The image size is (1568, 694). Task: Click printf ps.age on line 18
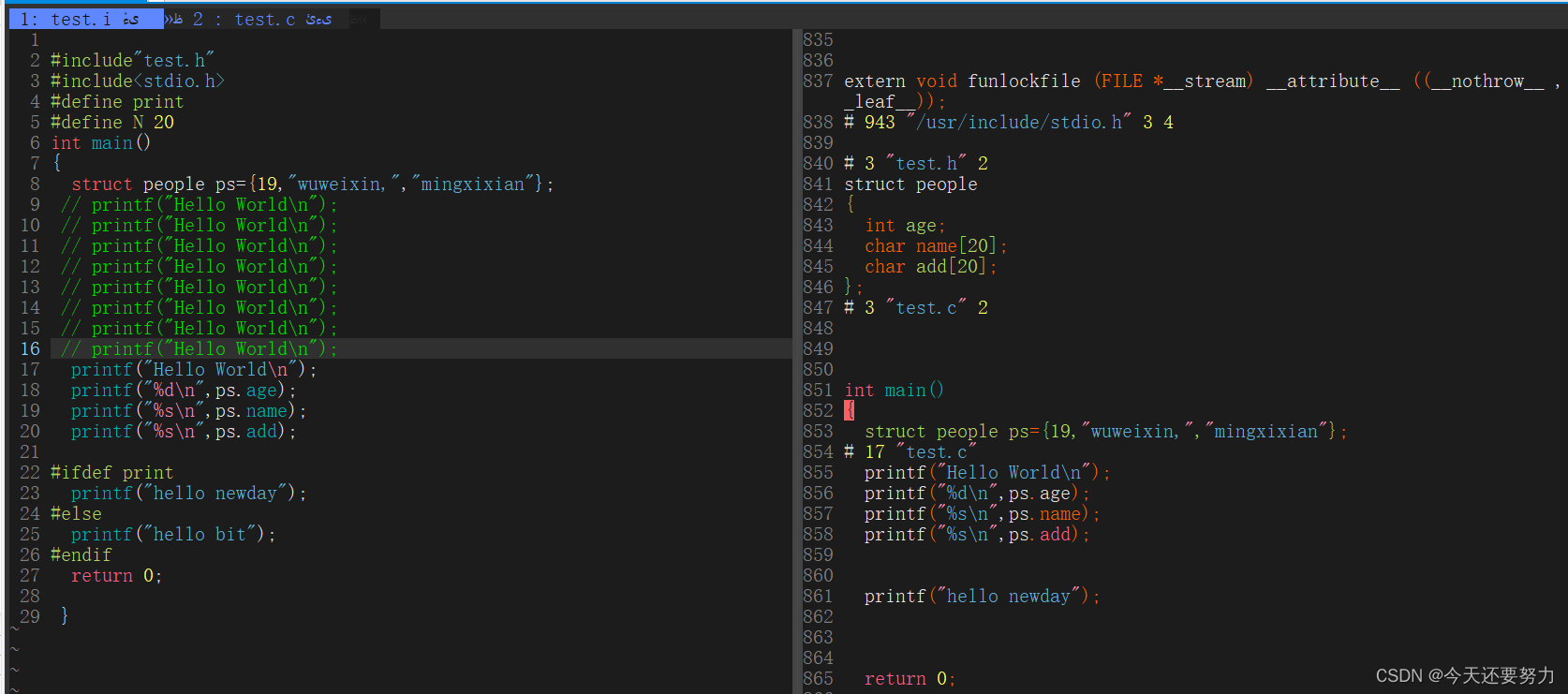[x=184, y=391]
